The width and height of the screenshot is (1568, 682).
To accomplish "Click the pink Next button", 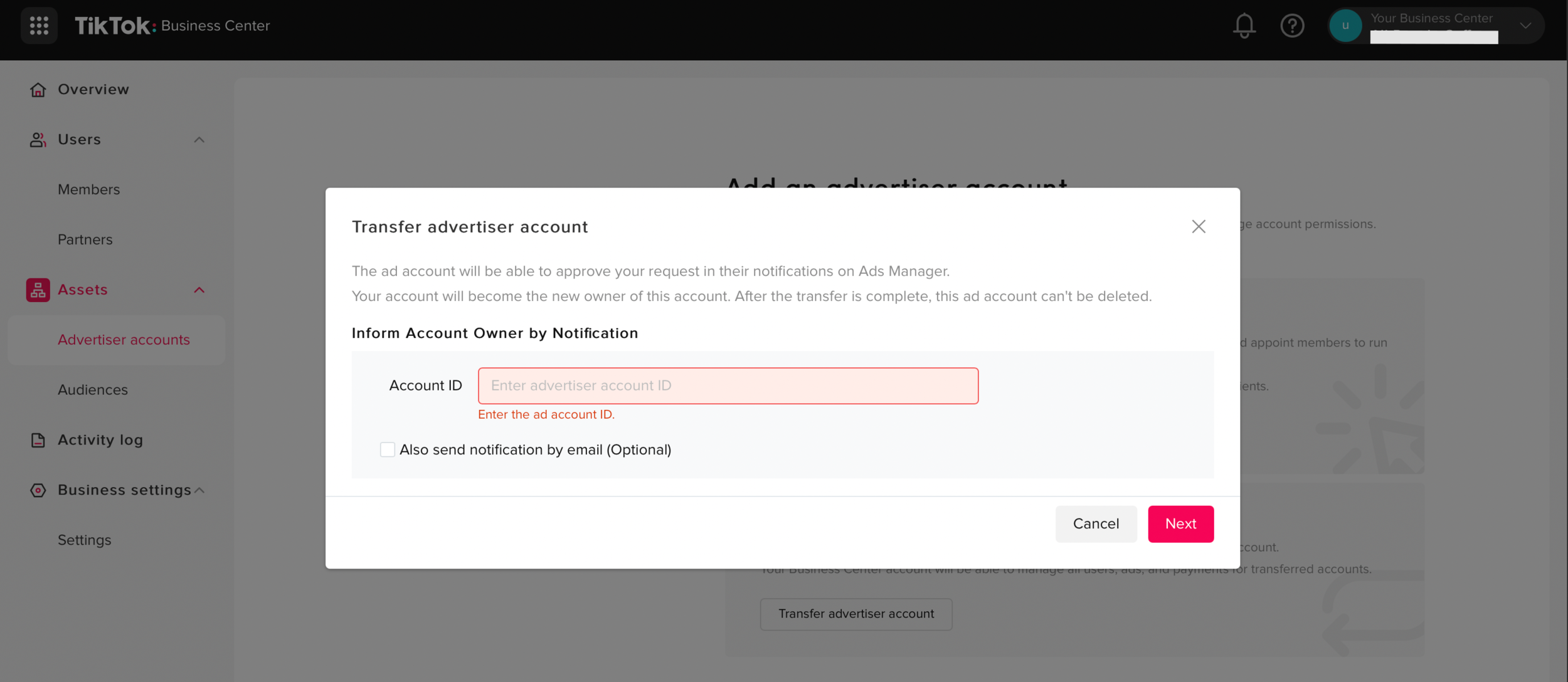I will click(x=1180, y=523).
